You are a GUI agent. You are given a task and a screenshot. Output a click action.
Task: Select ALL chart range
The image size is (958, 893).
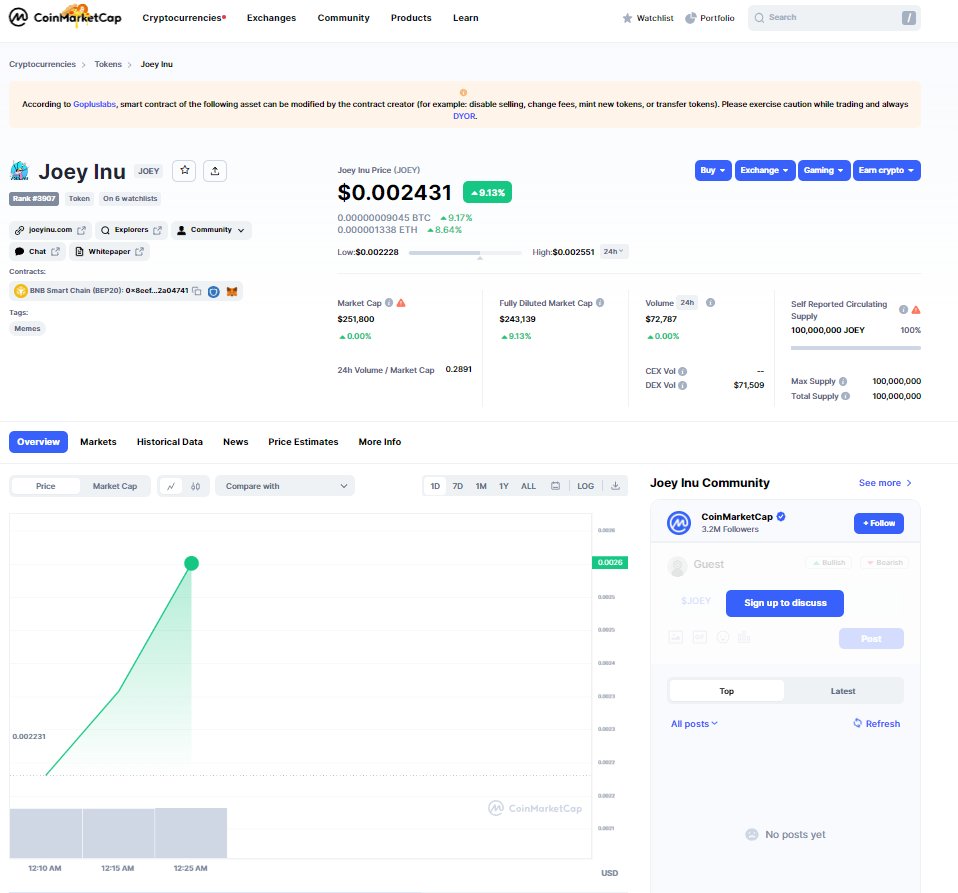[528, 486]
